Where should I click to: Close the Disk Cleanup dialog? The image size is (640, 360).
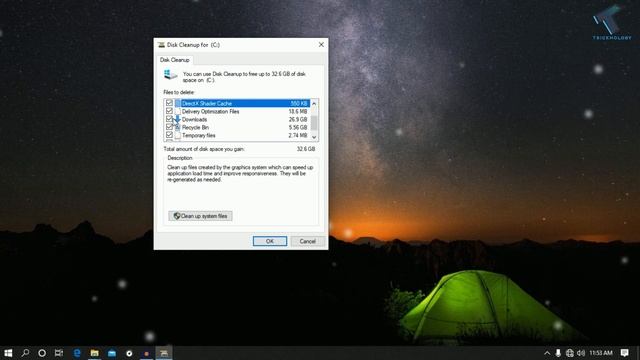pyautogui.click(x=321, y=44)
